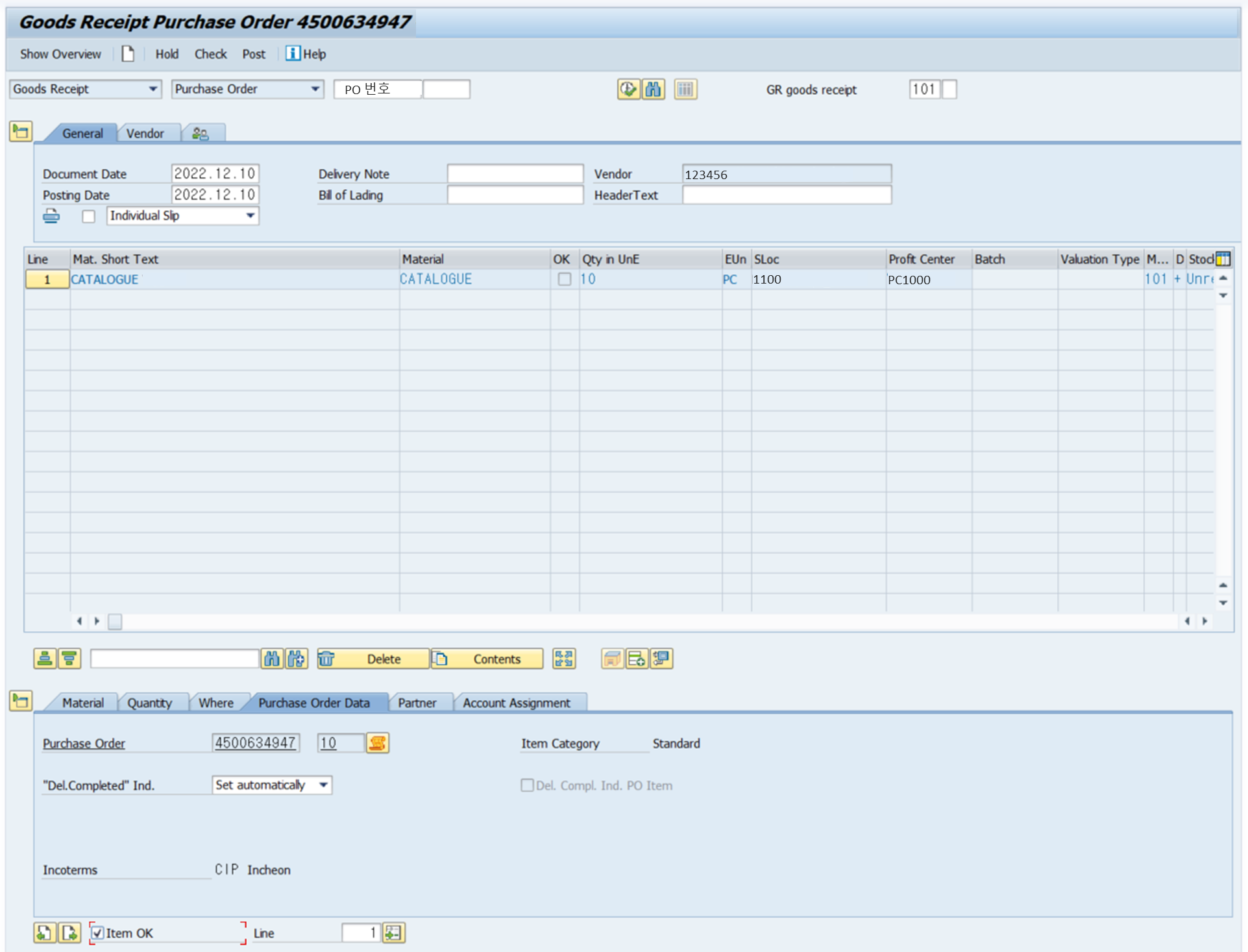Click into the Delivery Note input field

point(515,174)
